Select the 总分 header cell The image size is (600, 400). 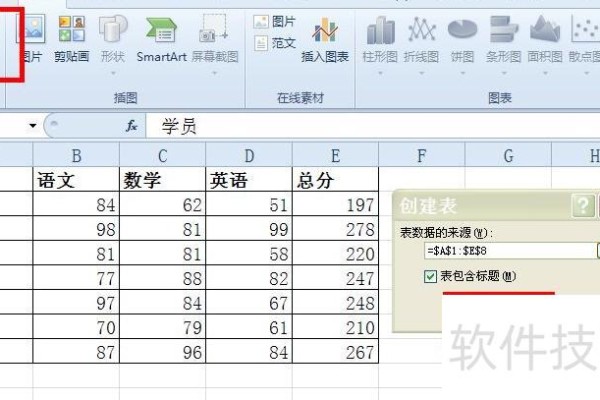click(336, 180)
